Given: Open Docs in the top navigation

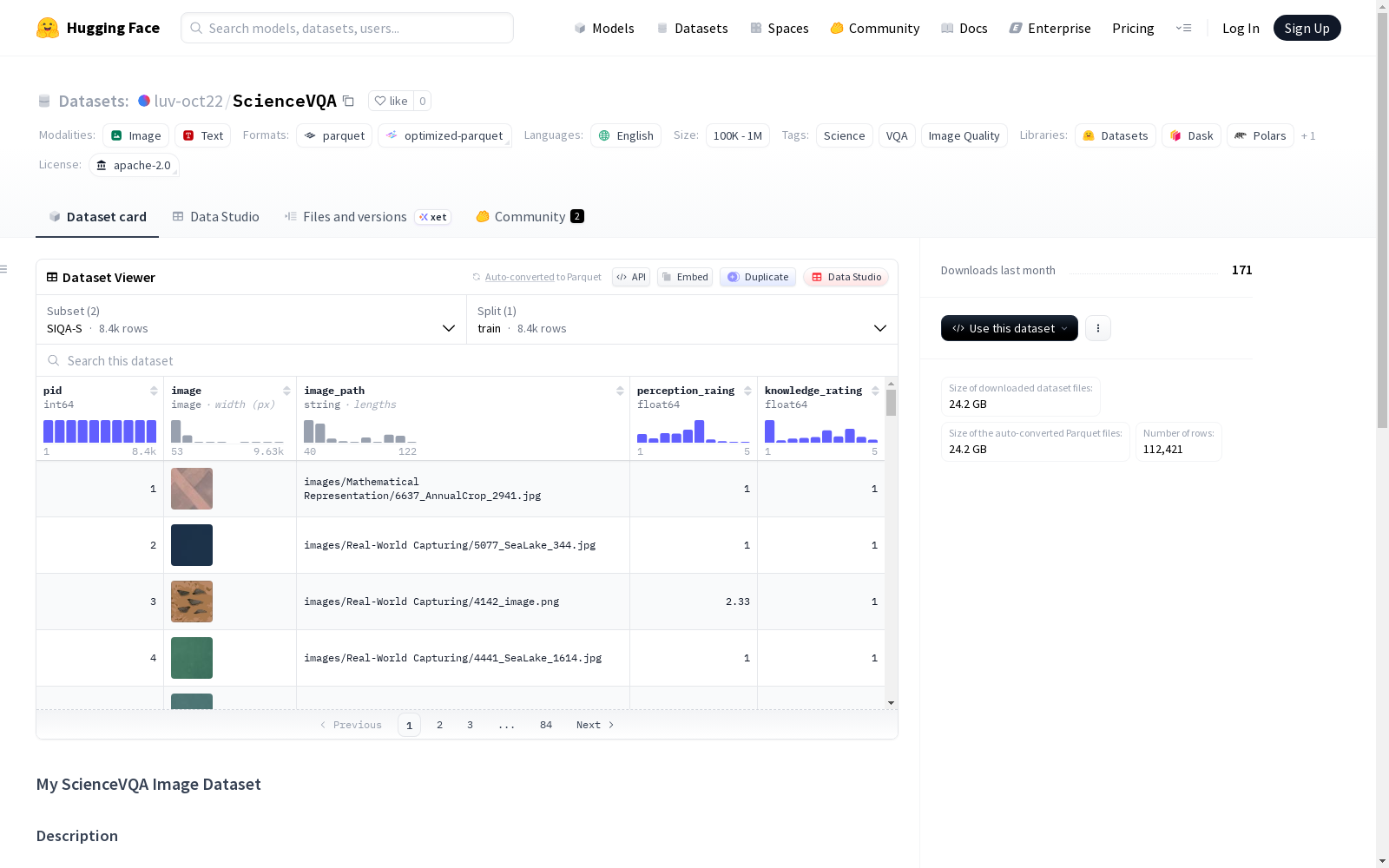Looking at the screenshot, I should pyautogui.click(x=964, y=28).
